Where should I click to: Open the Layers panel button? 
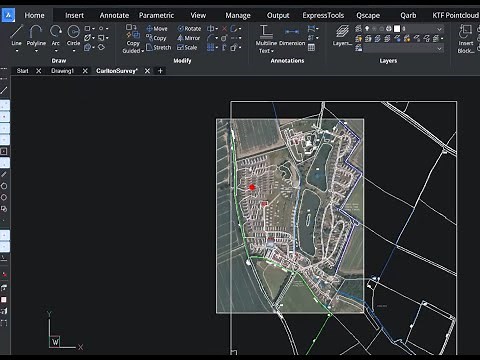tap(342, 35)
